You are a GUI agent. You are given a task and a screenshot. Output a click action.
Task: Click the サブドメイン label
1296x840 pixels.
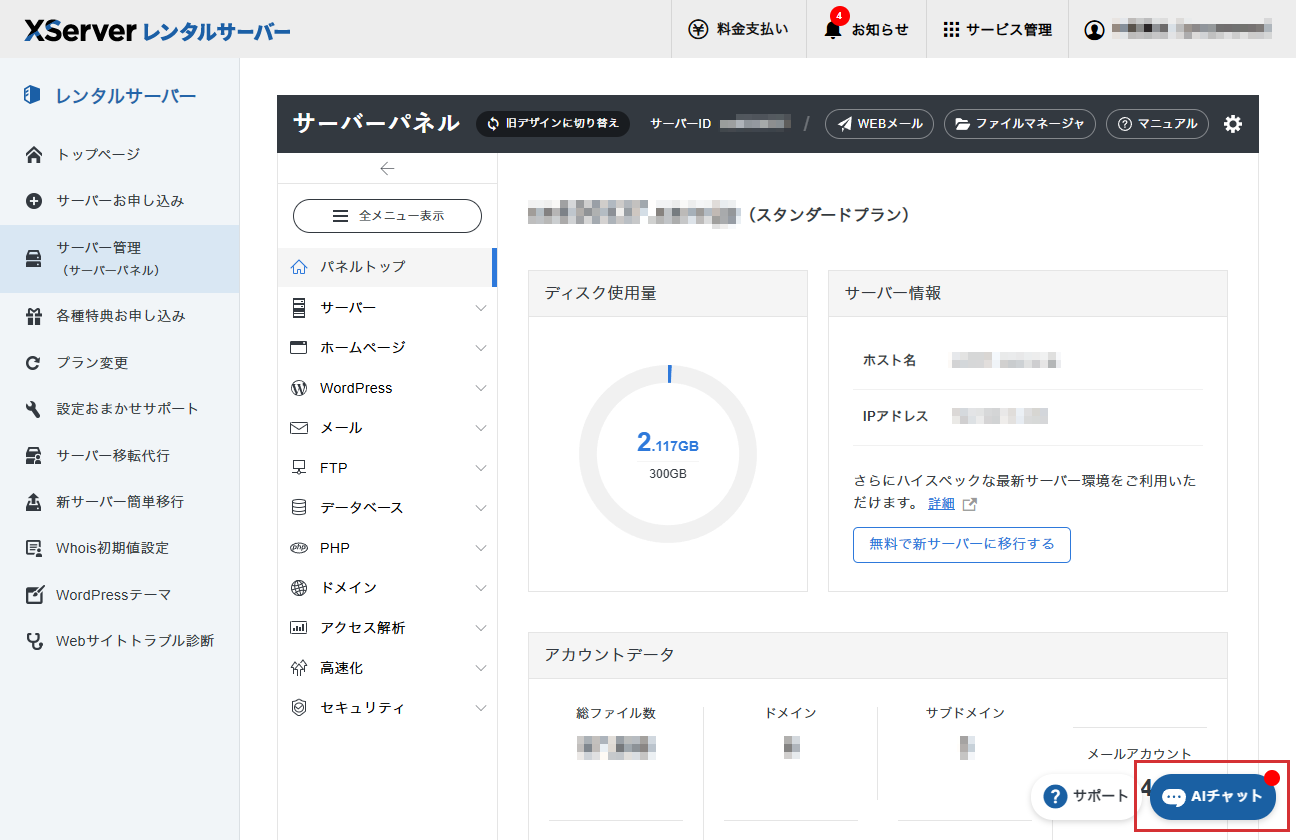[965, 713]
